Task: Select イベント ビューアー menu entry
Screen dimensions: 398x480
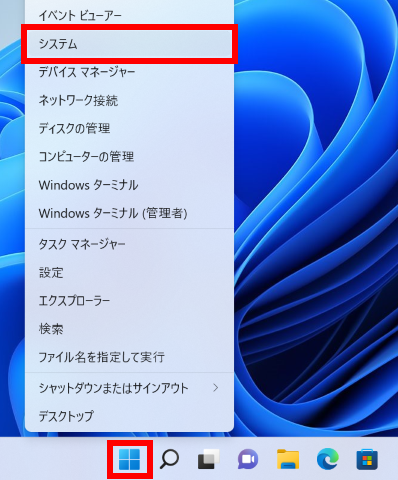Action: coord(129,15)
